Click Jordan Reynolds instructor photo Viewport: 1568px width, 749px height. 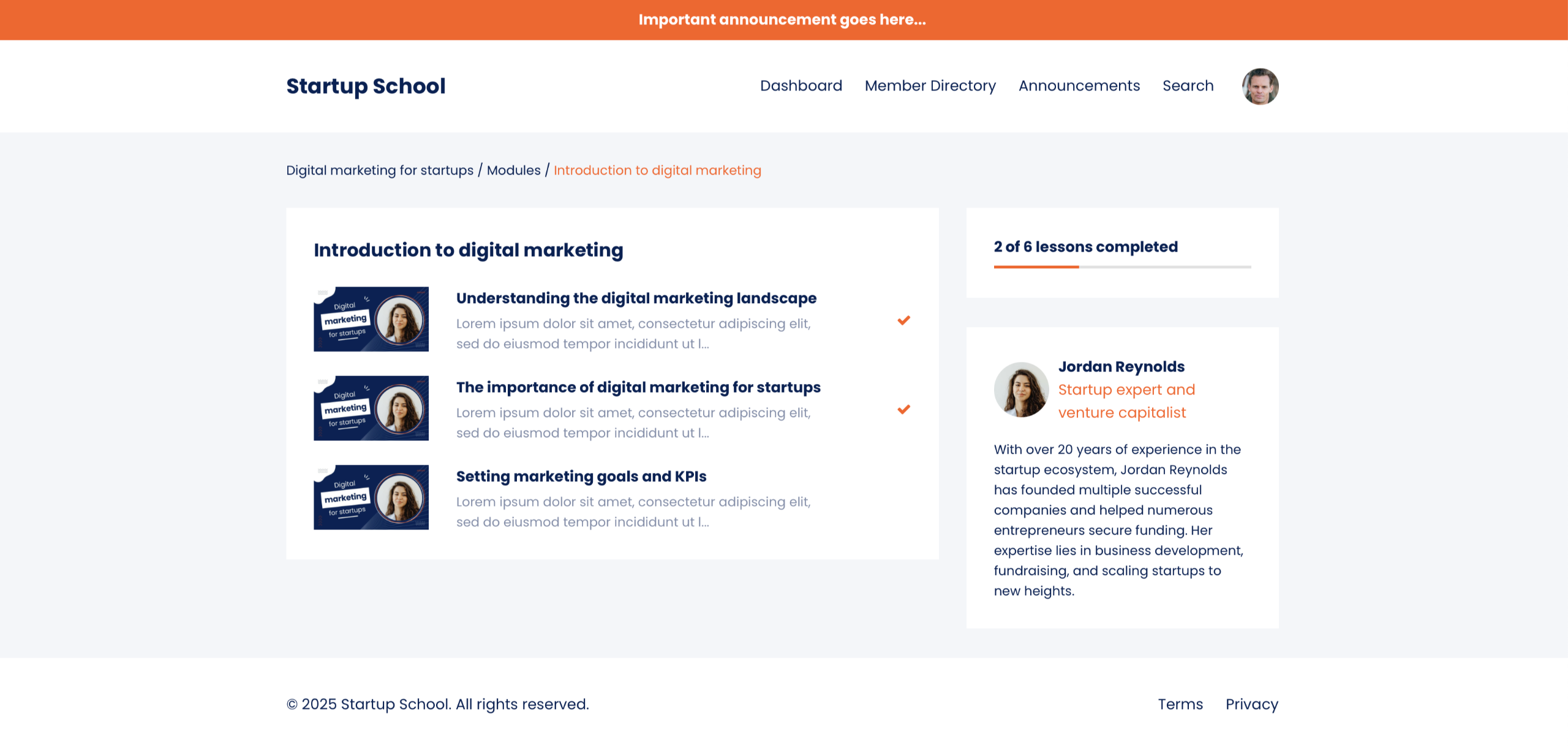coord(1021,390)
